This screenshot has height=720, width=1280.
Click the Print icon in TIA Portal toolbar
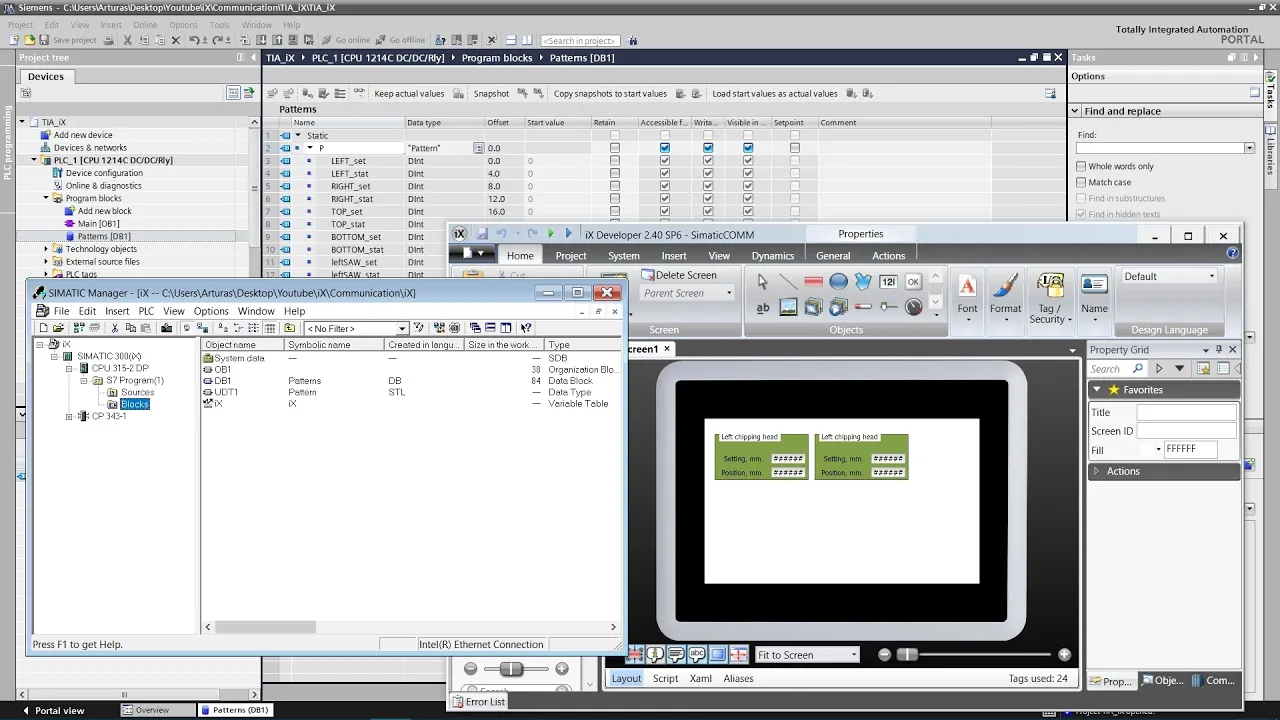pyautogui.click(x=110, y=40)
